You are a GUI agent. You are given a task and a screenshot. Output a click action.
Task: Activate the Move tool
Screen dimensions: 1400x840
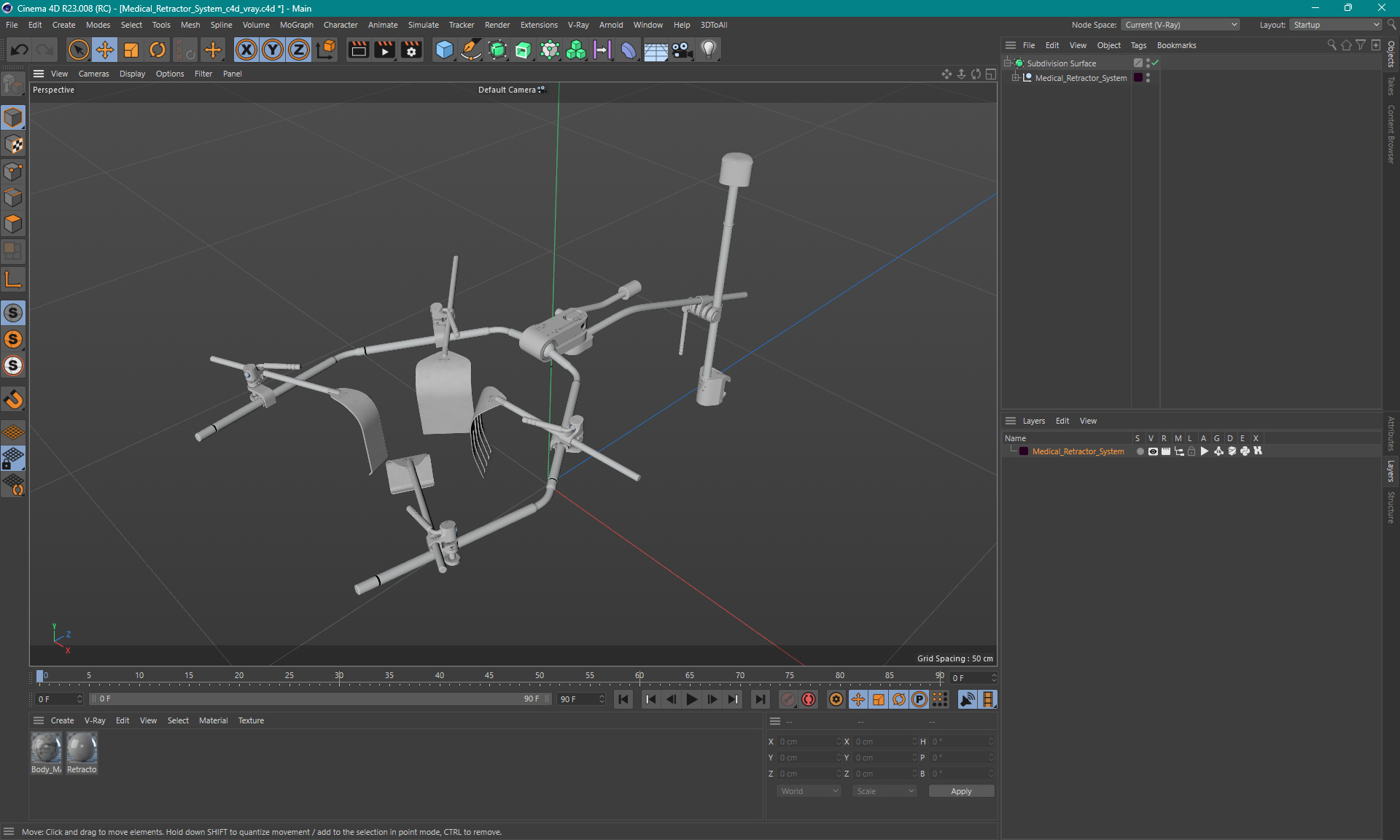(x=105, y=50)
